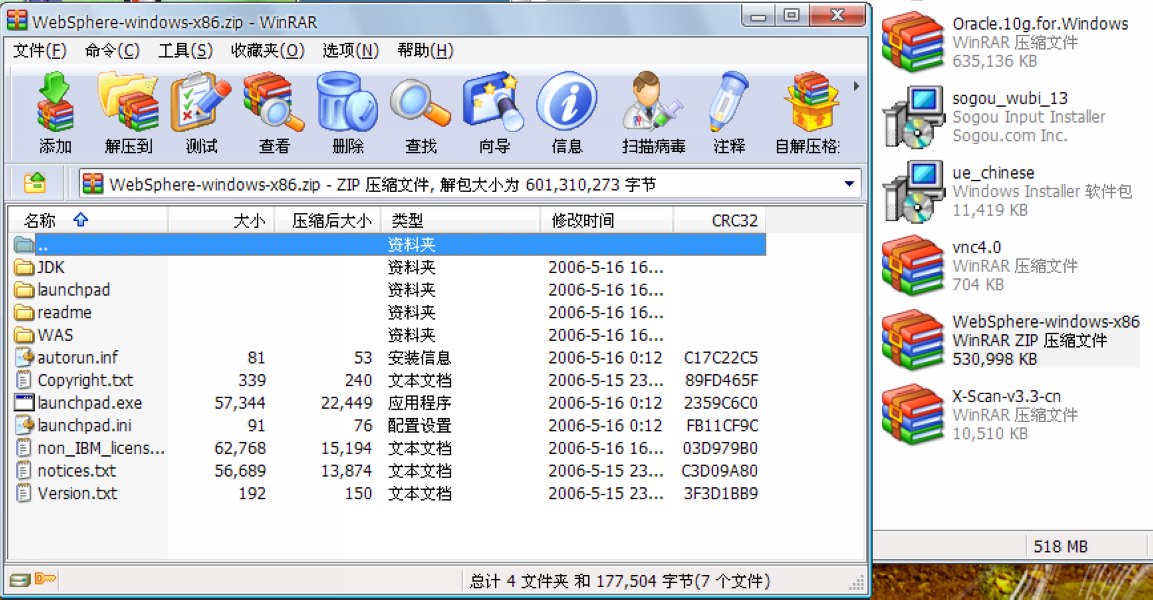Select the 添加 (Add) toolbar icon

pyautogui.click(x=53, y=110)
